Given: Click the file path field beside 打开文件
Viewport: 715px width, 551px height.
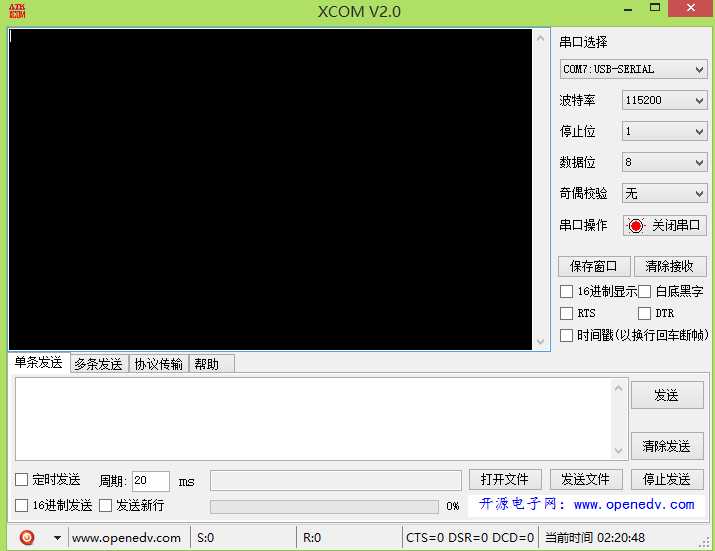Looking at the screenshot, I should [336, 481].
